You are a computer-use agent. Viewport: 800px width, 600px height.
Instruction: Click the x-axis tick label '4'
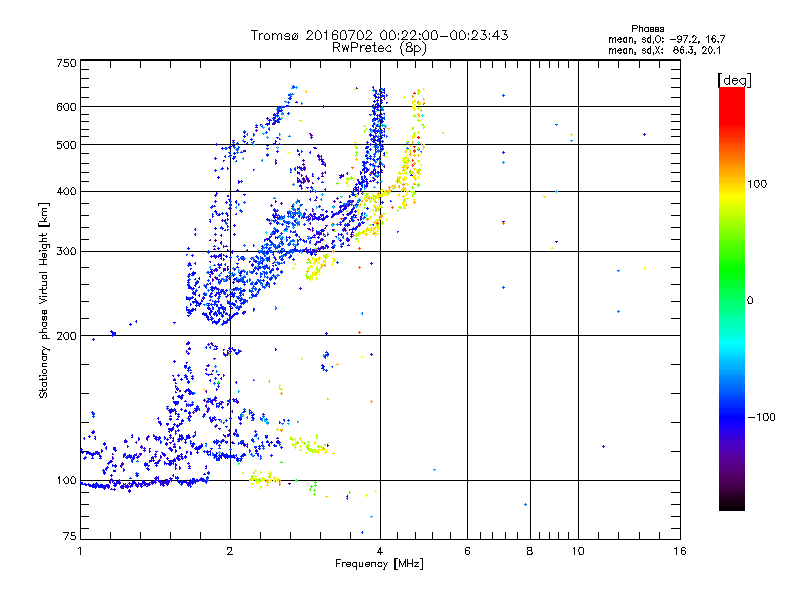click(x=380, y=551)
